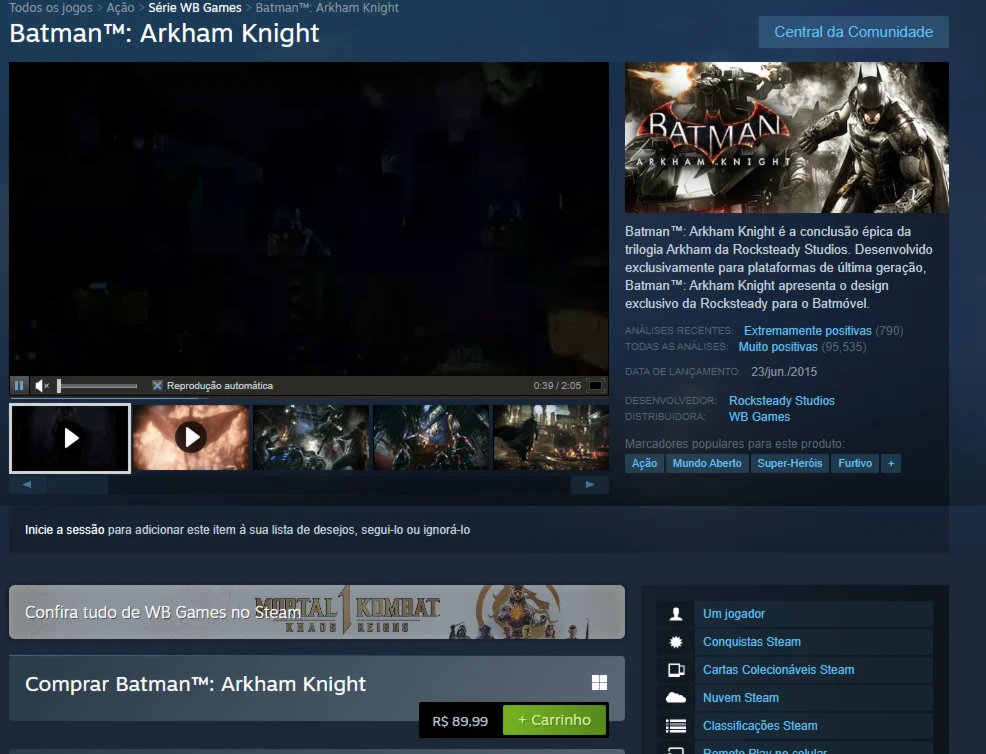Open the Muito positivas all reviews
This screenshot has width=986, height=754.
778,347
